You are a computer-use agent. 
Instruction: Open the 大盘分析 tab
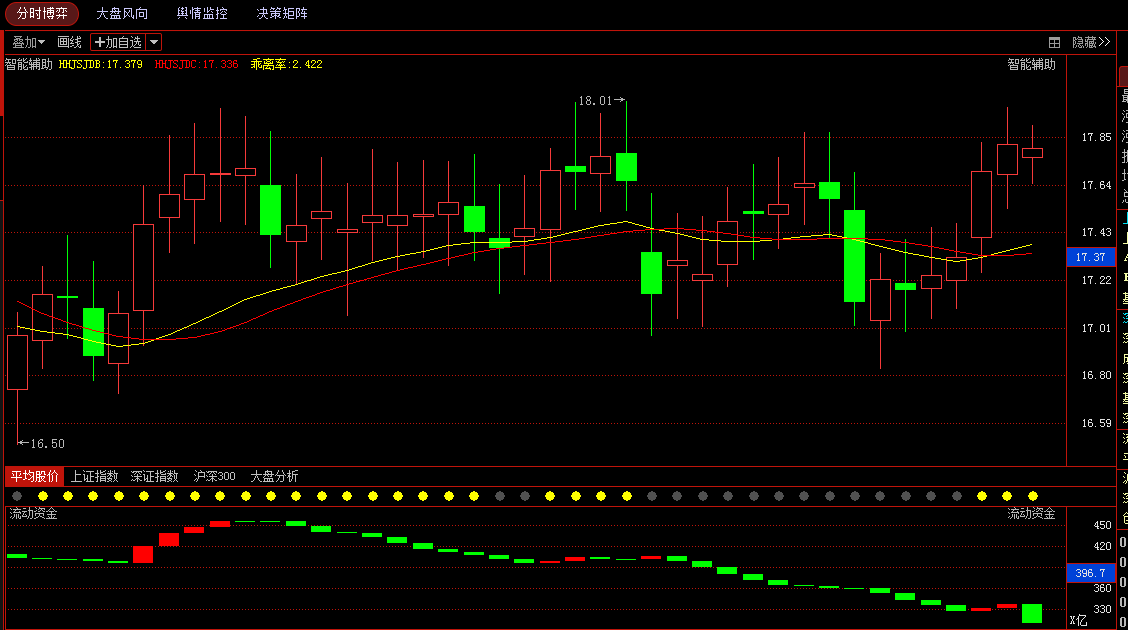click(274, 476)
